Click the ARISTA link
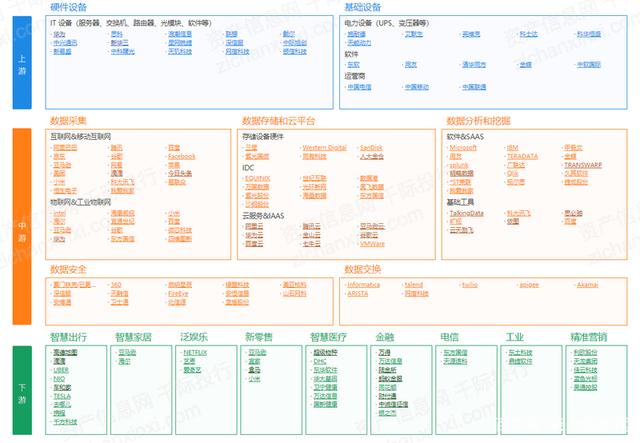640x443 pixels. pos(358,294)
